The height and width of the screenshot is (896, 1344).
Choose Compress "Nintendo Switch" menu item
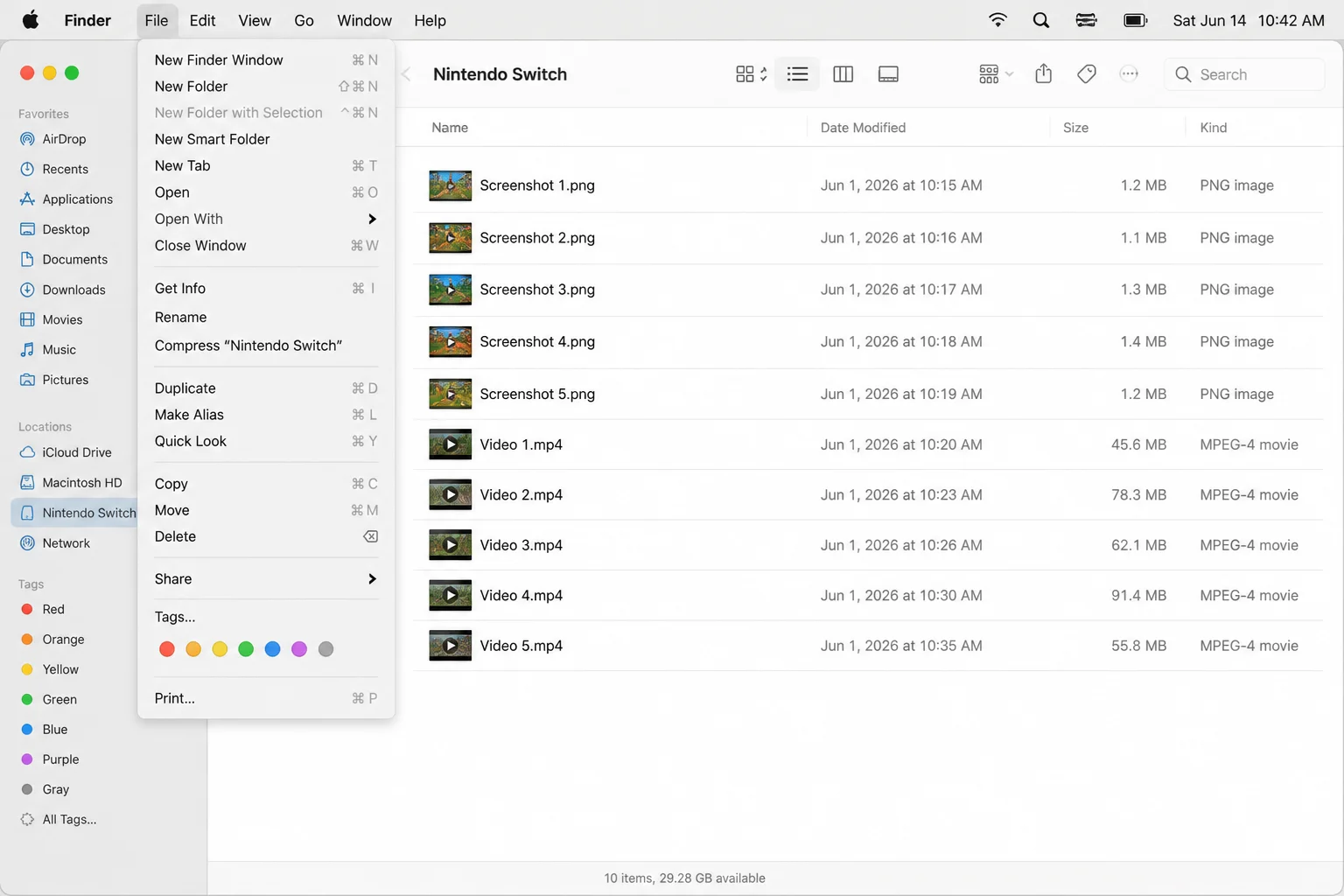pyautogui.click(x=266, y=346)
